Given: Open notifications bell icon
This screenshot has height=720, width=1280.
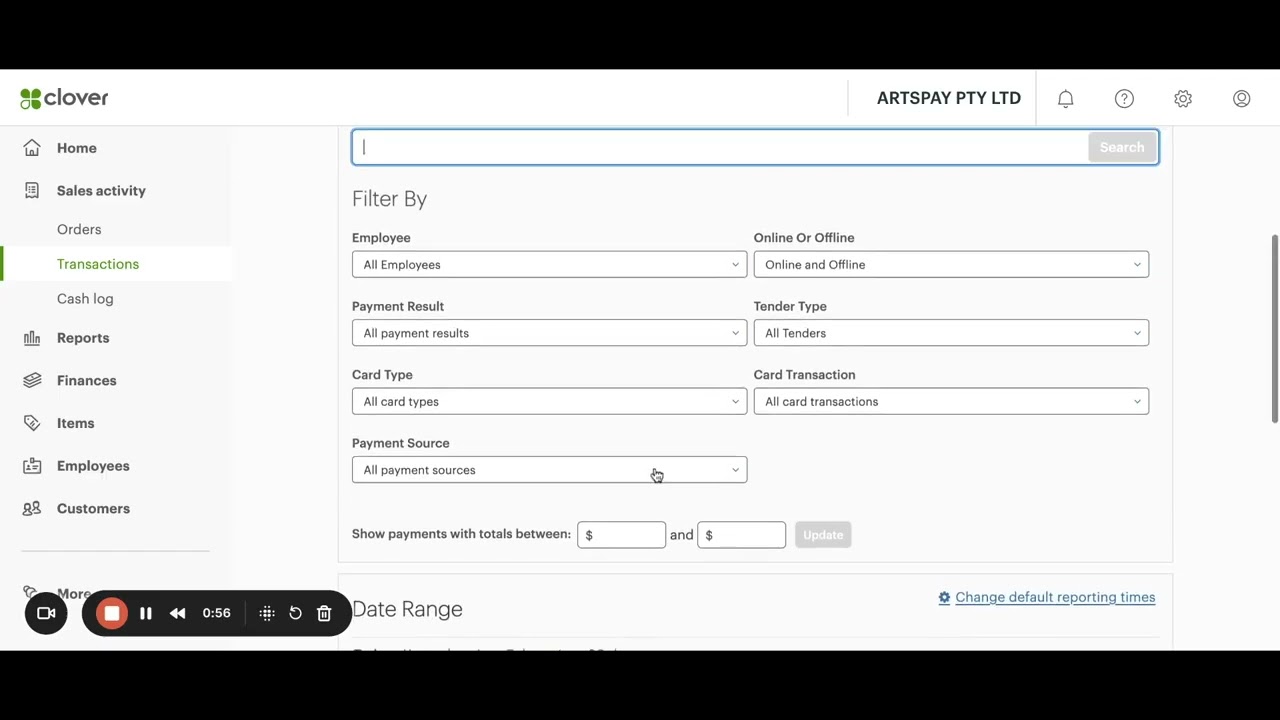Looking at the screenshot, I should (1066, 98).
